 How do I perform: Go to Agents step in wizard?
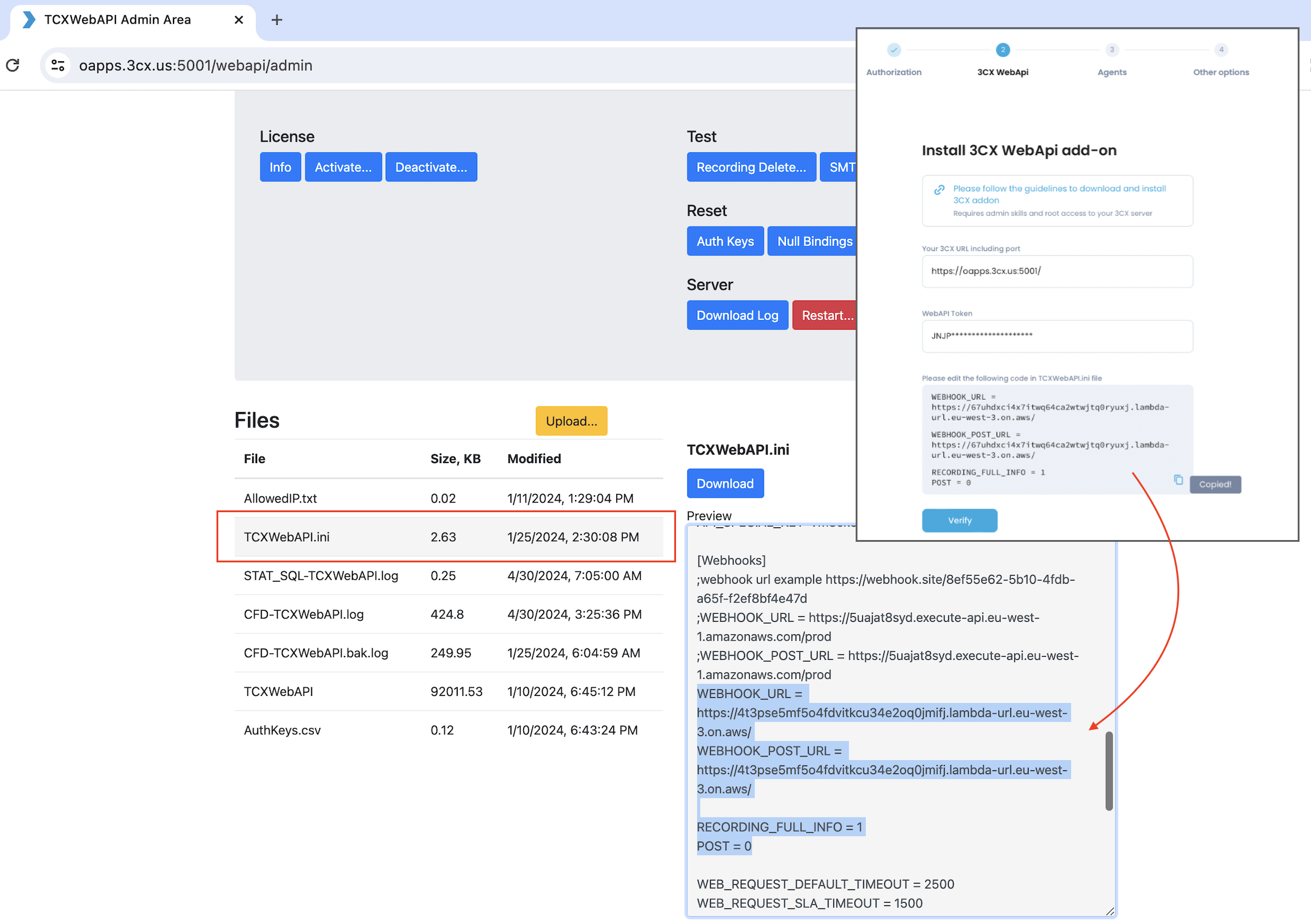pos(1112,59)
